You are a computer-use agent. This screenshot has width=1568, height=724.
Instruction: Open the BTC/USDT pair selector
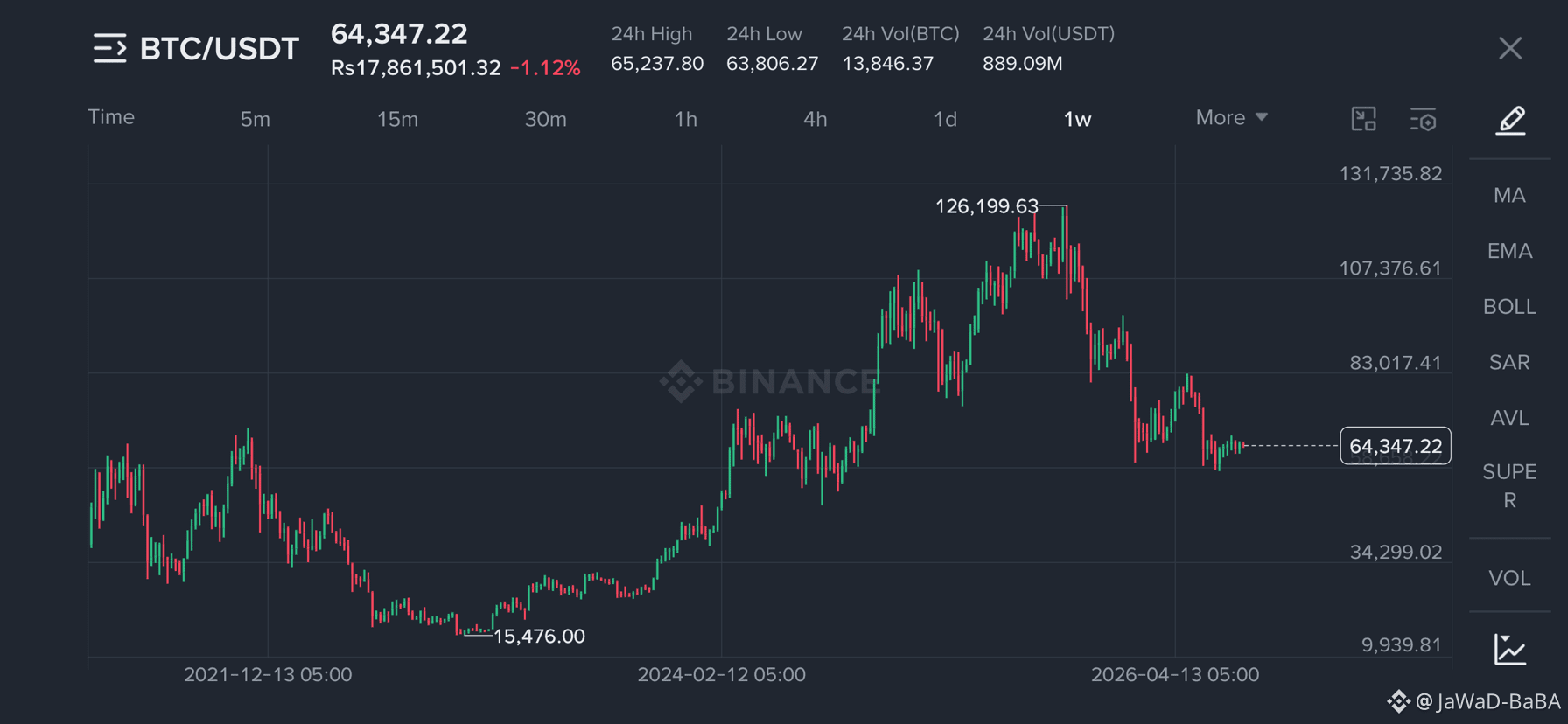tap(220, 49)
